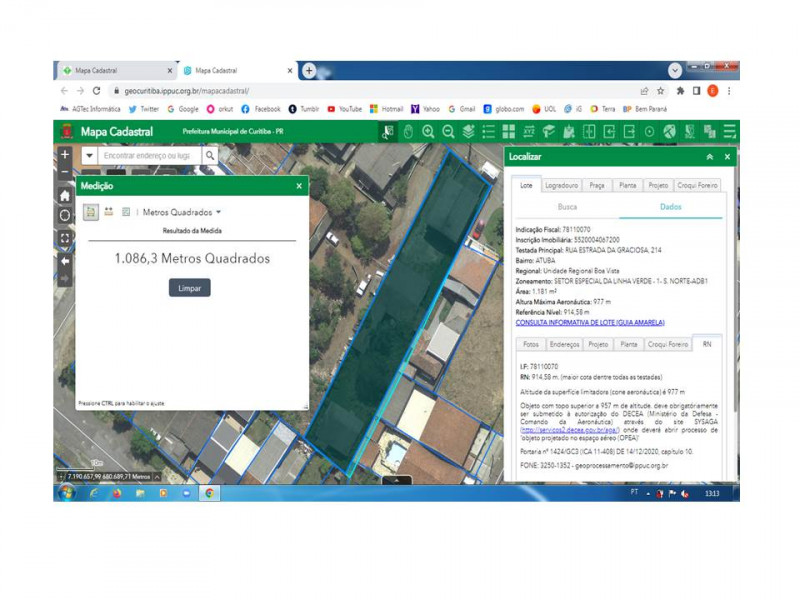Collapse the Localizar panel
800x600 pixels.
point(710,157)
